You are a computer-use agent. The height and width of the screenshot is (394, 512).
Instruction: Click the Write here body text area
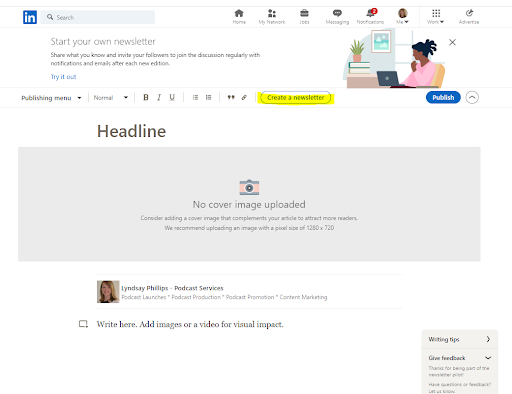pyautogui.click(x=190, y=324)
